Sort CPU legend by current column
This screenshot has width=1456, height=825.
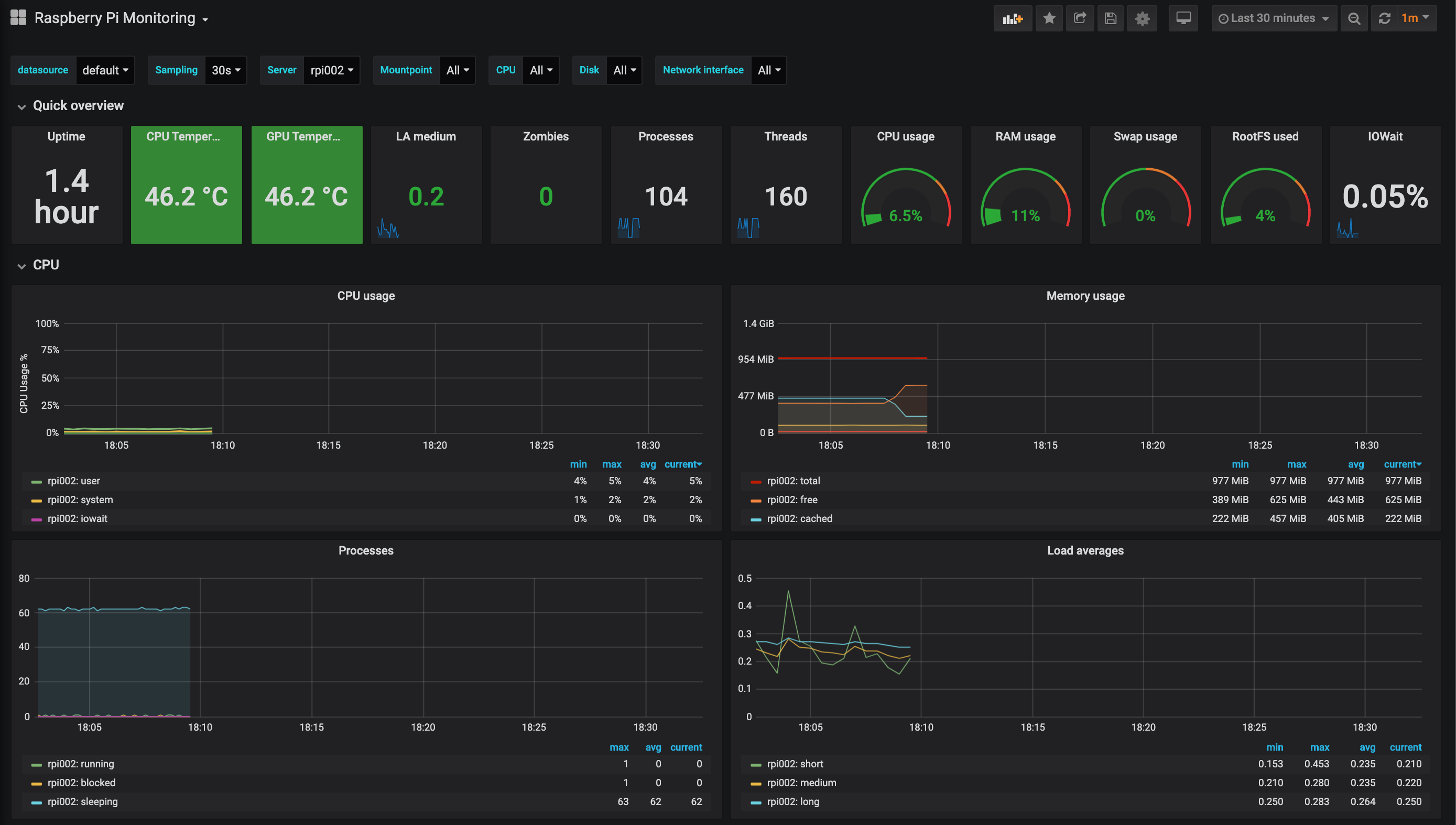click(683, 464)
